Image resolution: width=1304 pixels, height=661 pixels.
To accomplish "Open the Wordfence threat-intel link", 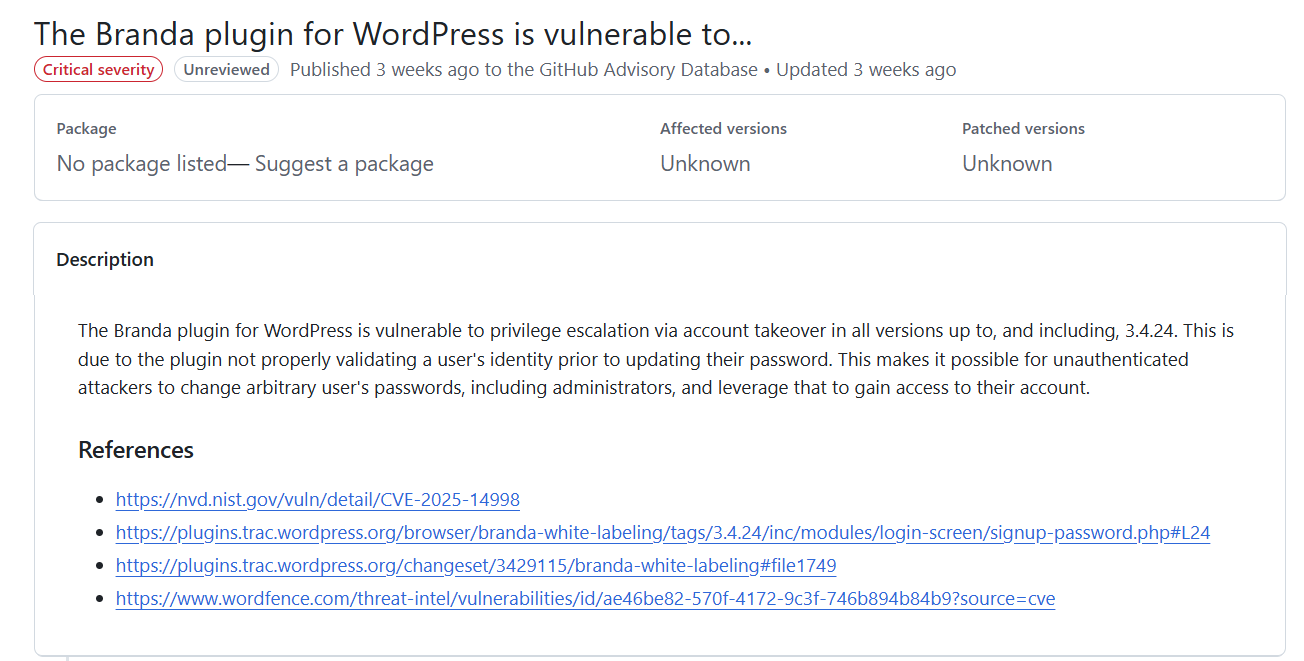I will (585, 599).
